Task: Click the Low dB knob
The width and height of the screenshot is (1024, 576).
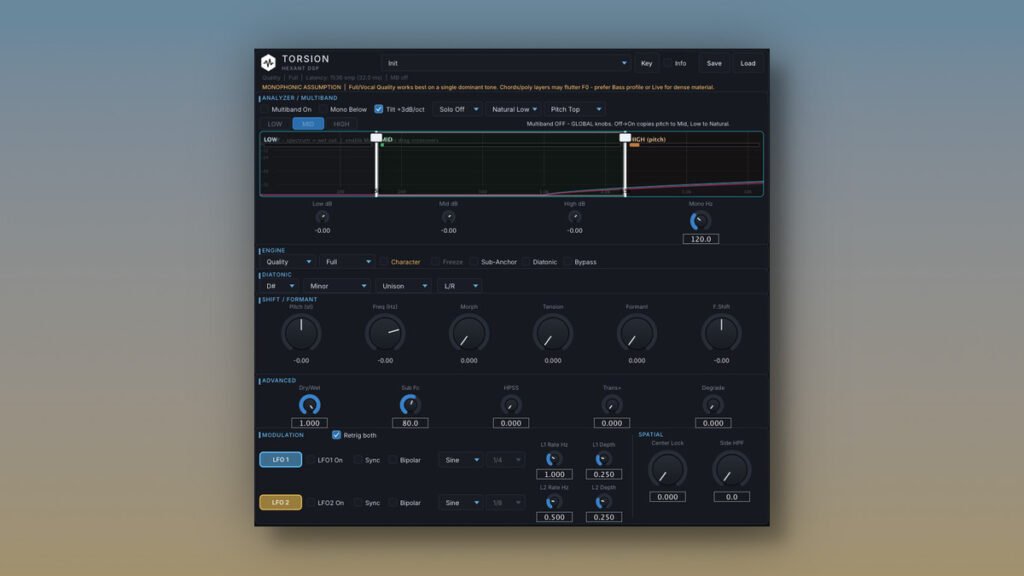Action: (322, 217)
